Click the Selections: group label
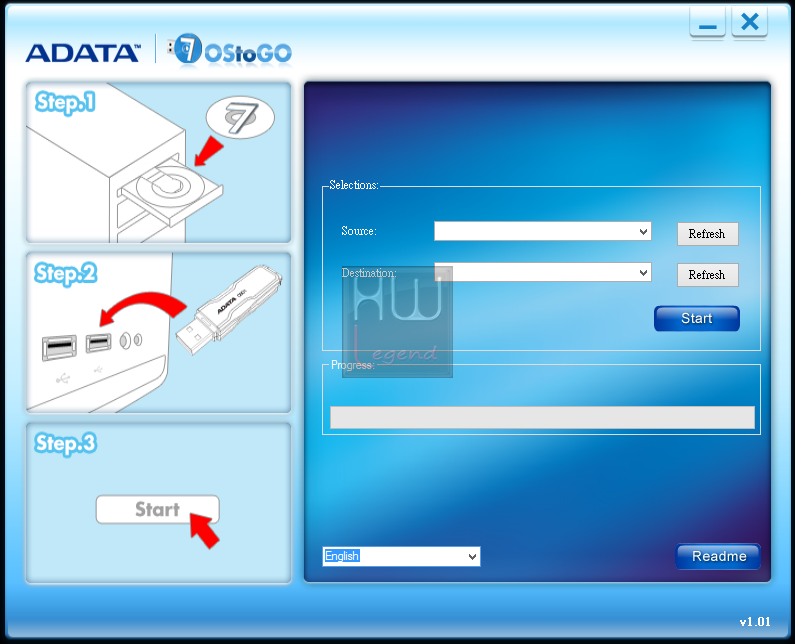Viewport: 795px width, 644px height. [354, 185]
